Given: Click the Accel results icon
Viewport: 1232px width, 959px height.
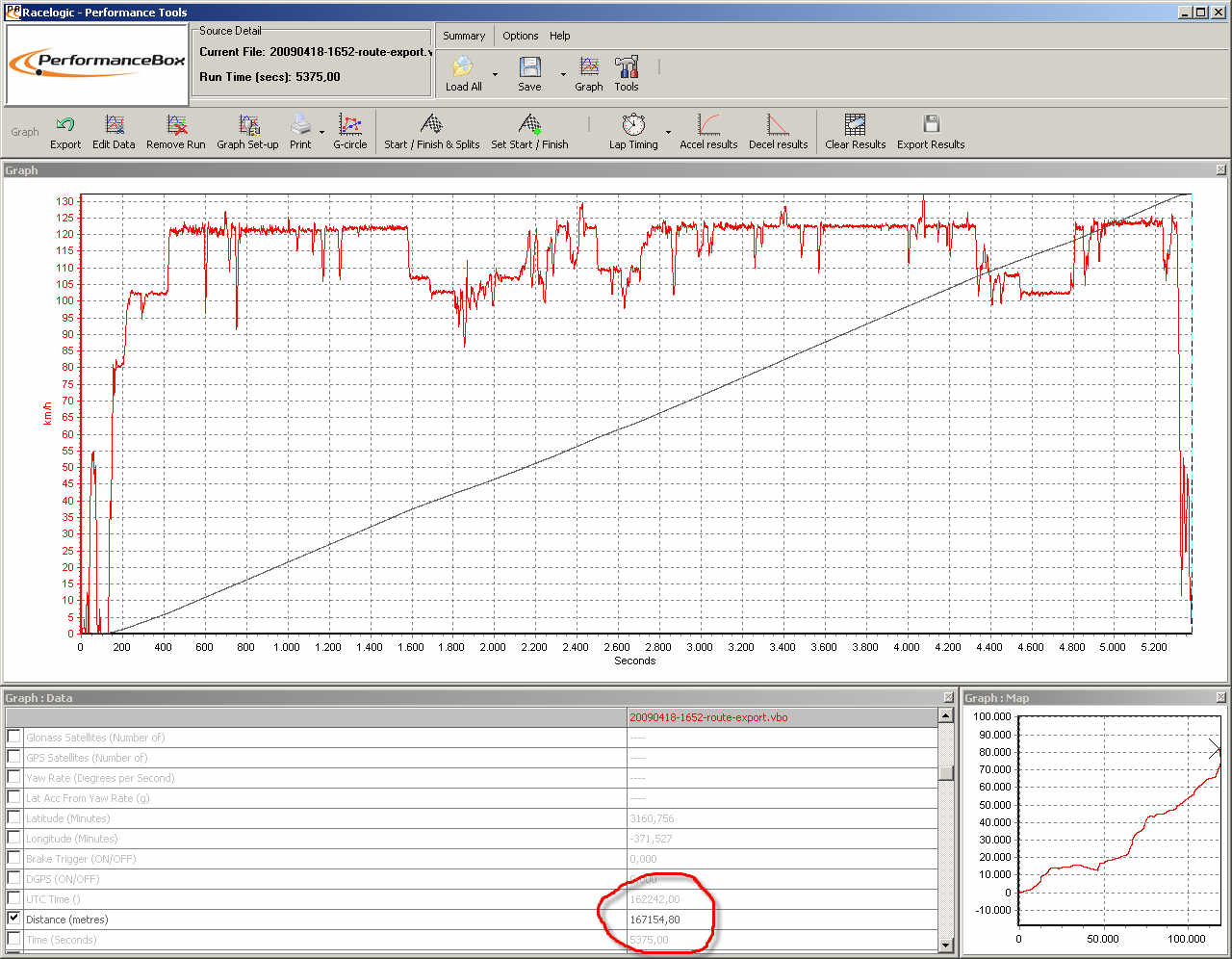Looking at the screenshot, I should tap(708, 125).
